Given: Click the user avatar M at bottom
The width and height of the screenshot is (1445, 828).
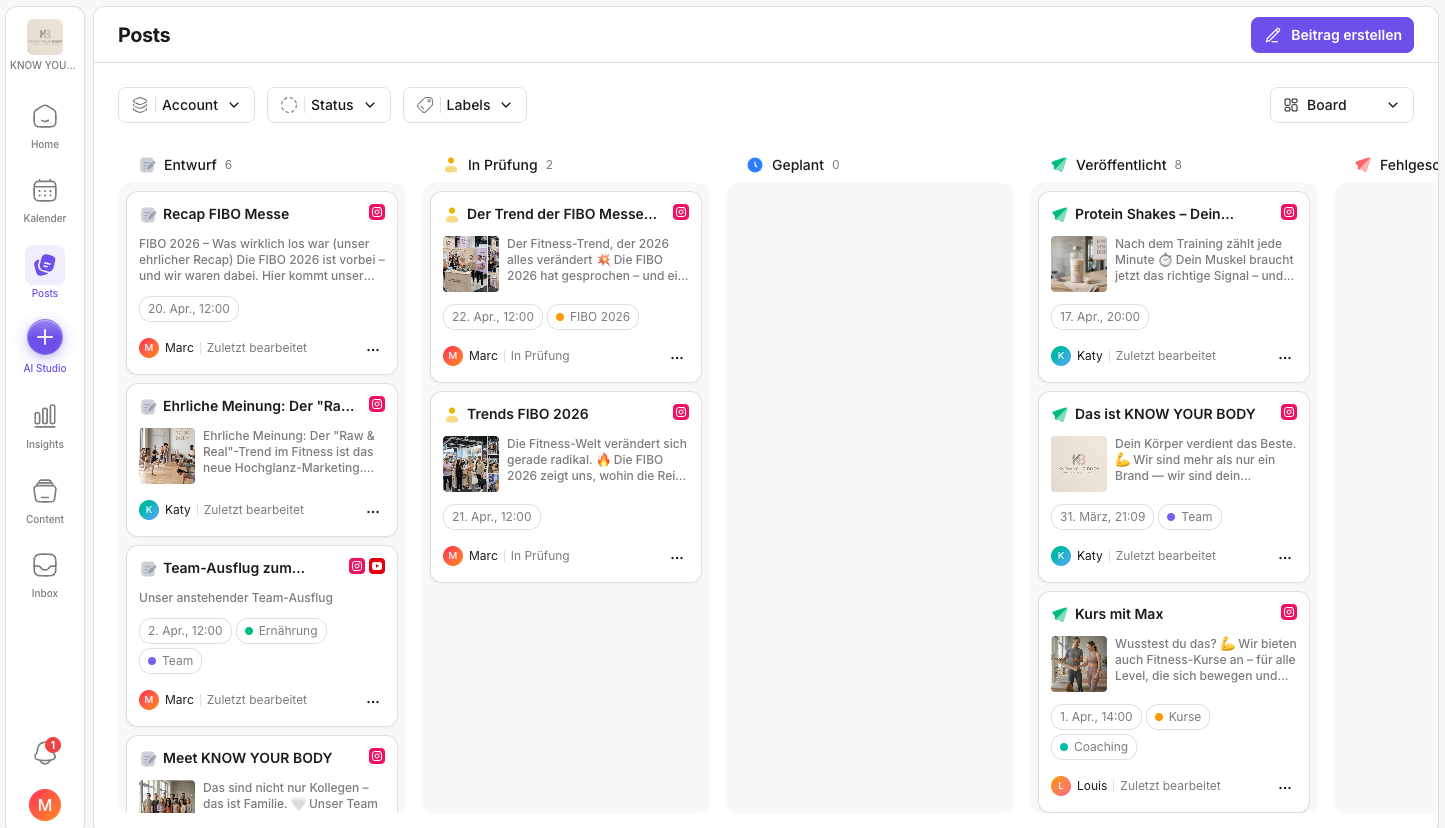Looking at the screenshot, I should click(x=45, y=804).
